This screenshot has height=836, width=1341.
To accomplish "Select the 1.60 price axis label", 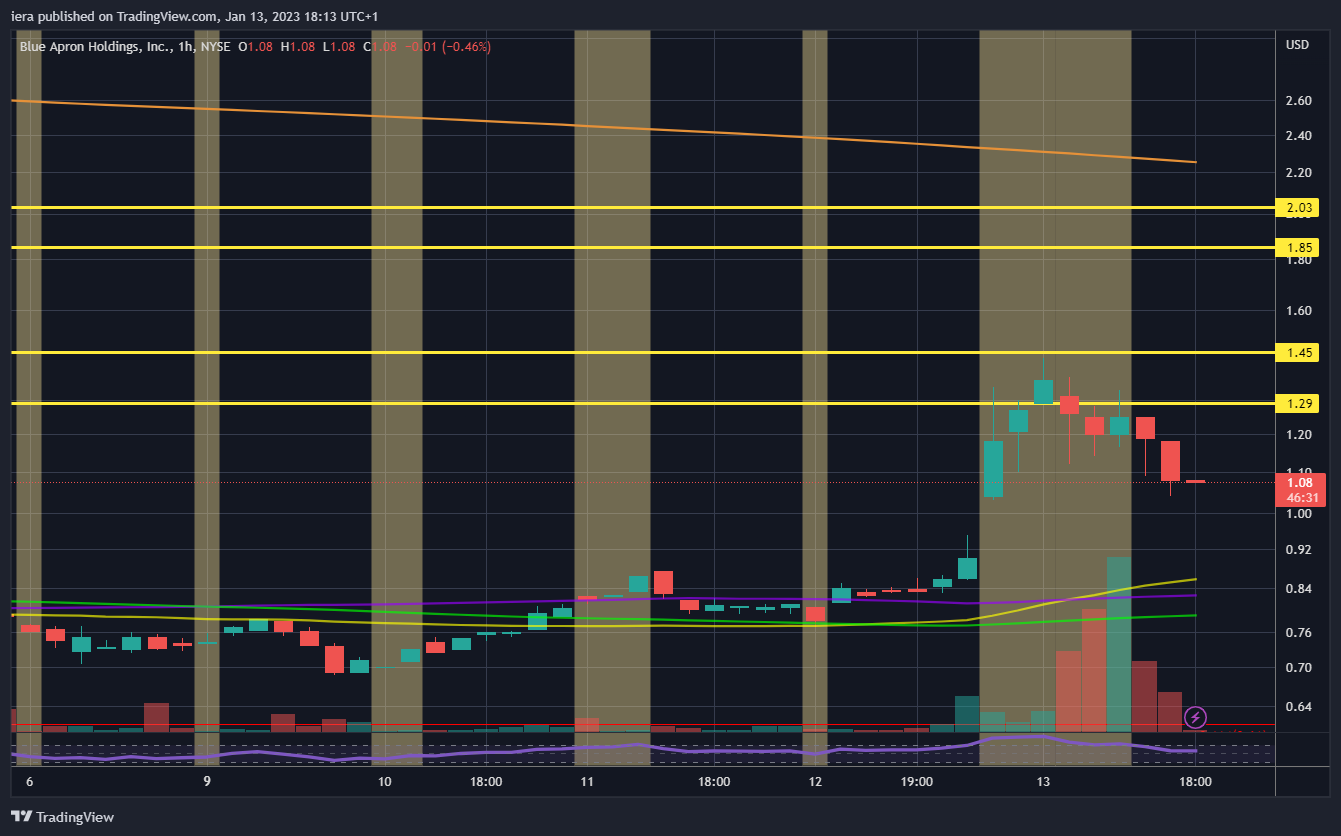I will [1298, 311].
